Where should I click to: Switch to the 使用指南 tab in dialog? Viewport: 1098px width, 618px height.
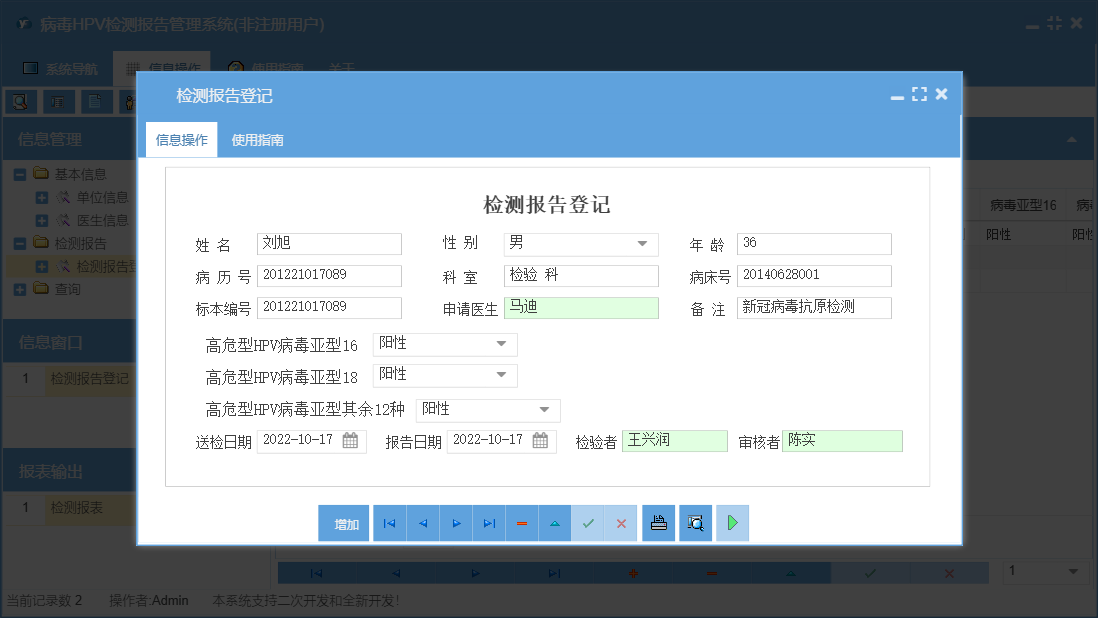pos(257,139)
